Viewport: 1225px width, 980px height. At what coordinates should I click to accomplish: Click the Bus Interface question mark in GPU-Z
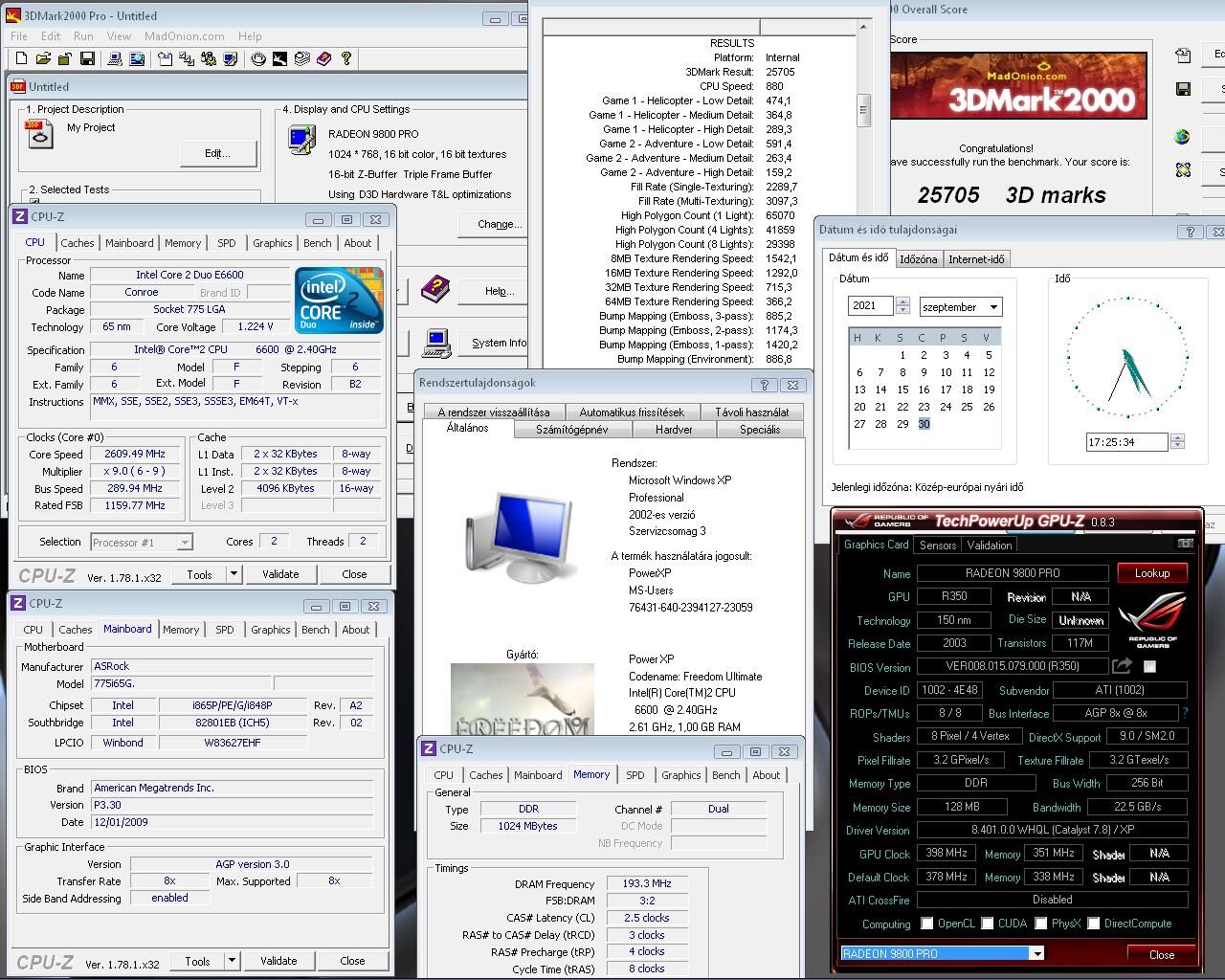coord(1185,713)
